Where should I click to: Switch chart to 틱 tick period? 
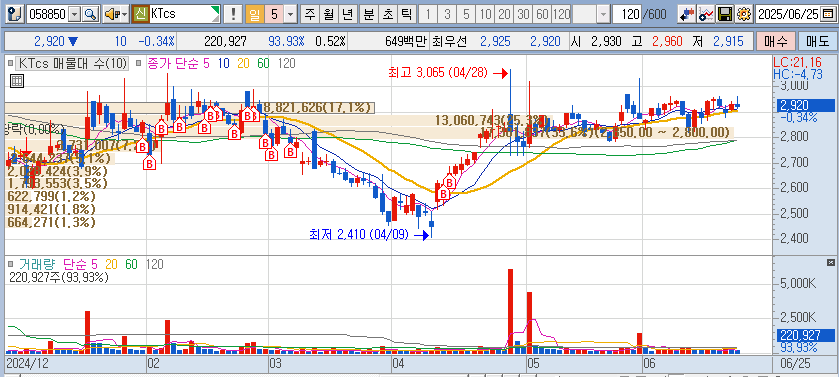click(406, 14)
